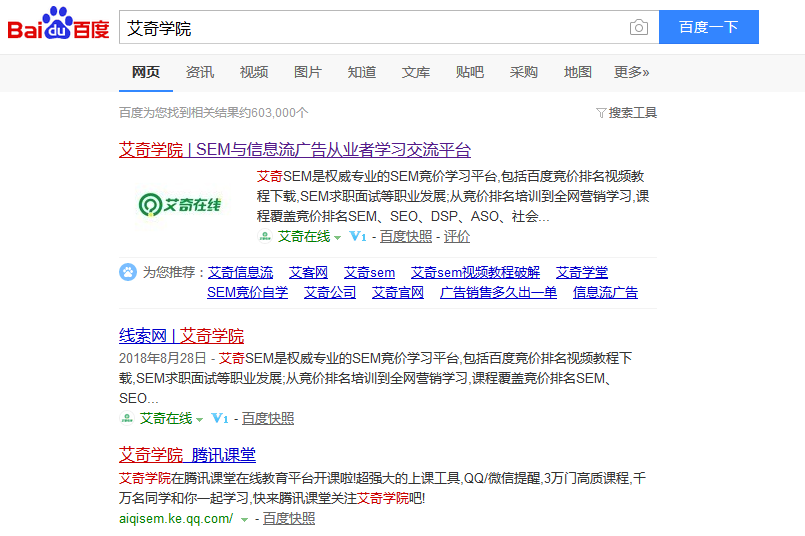Click 评价 link in first result
This screenshot has height=536, width=805.
[x=456, y=237]
